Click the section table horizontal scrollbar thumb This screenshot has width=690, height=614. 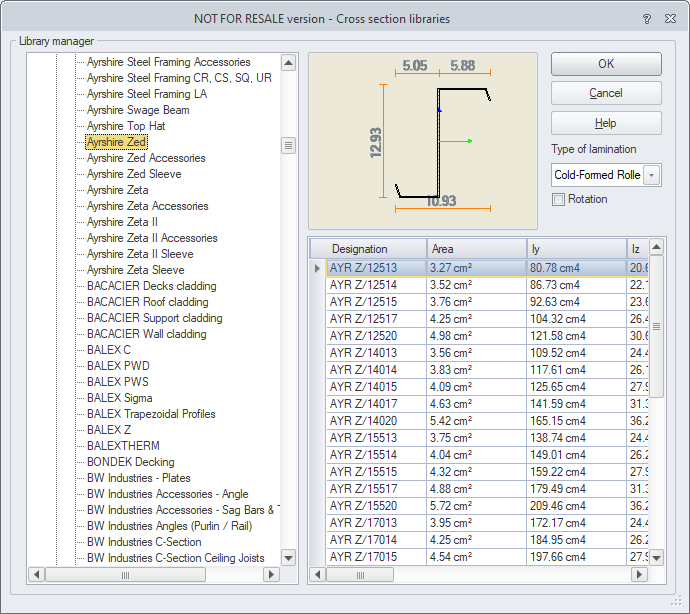tap(360, 575)
